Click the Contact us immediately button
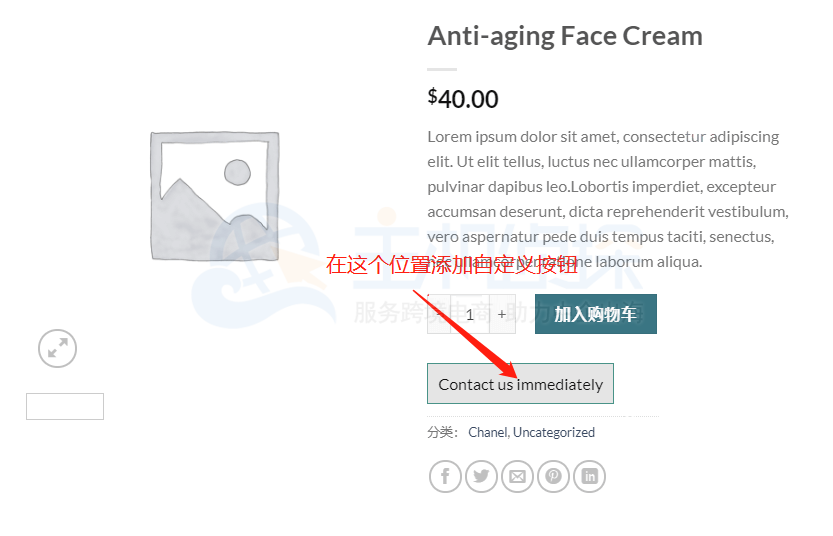Screen dimensions: 833x536 [520, 384]
